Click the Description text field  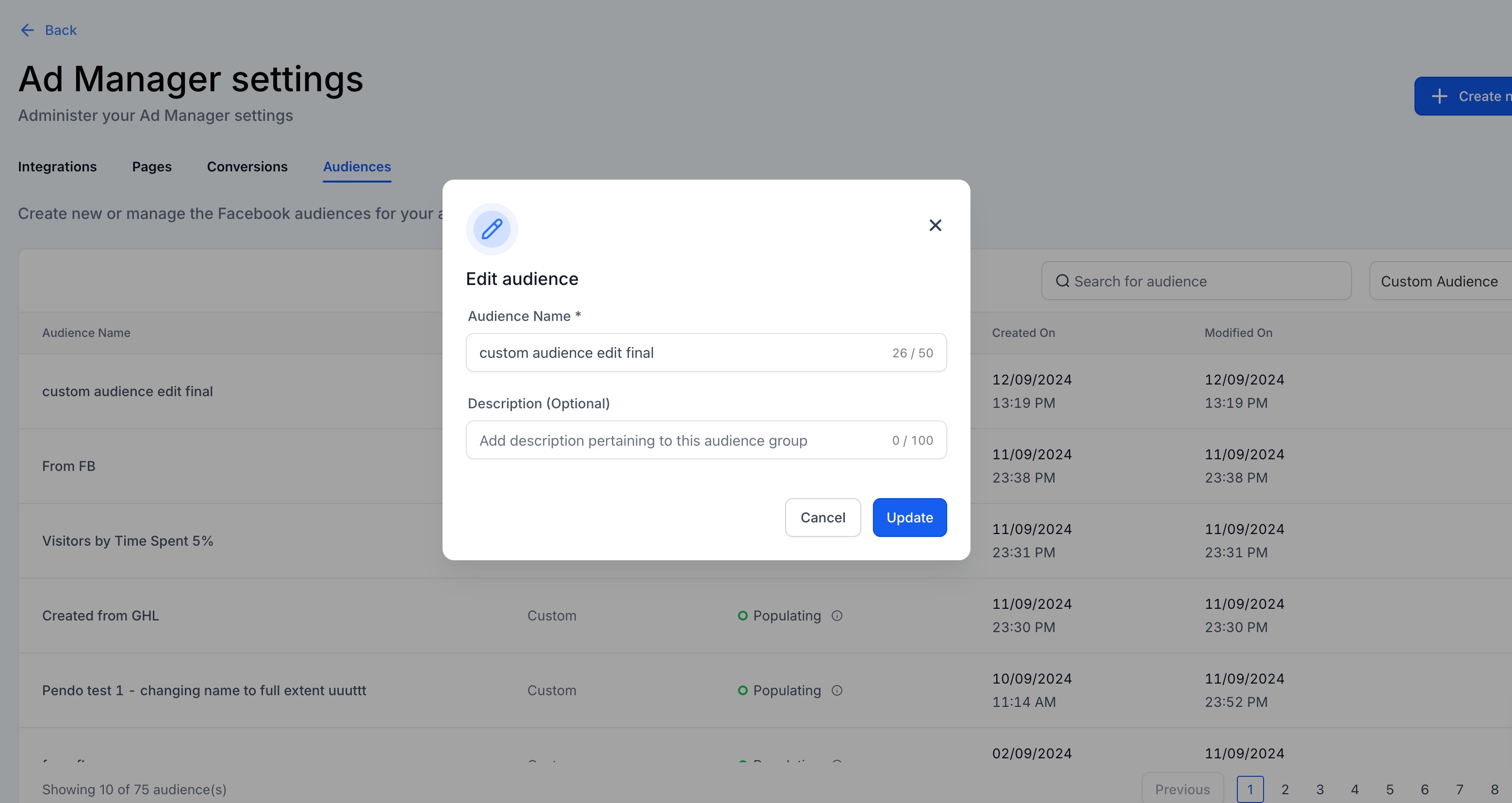coord(675,440)
